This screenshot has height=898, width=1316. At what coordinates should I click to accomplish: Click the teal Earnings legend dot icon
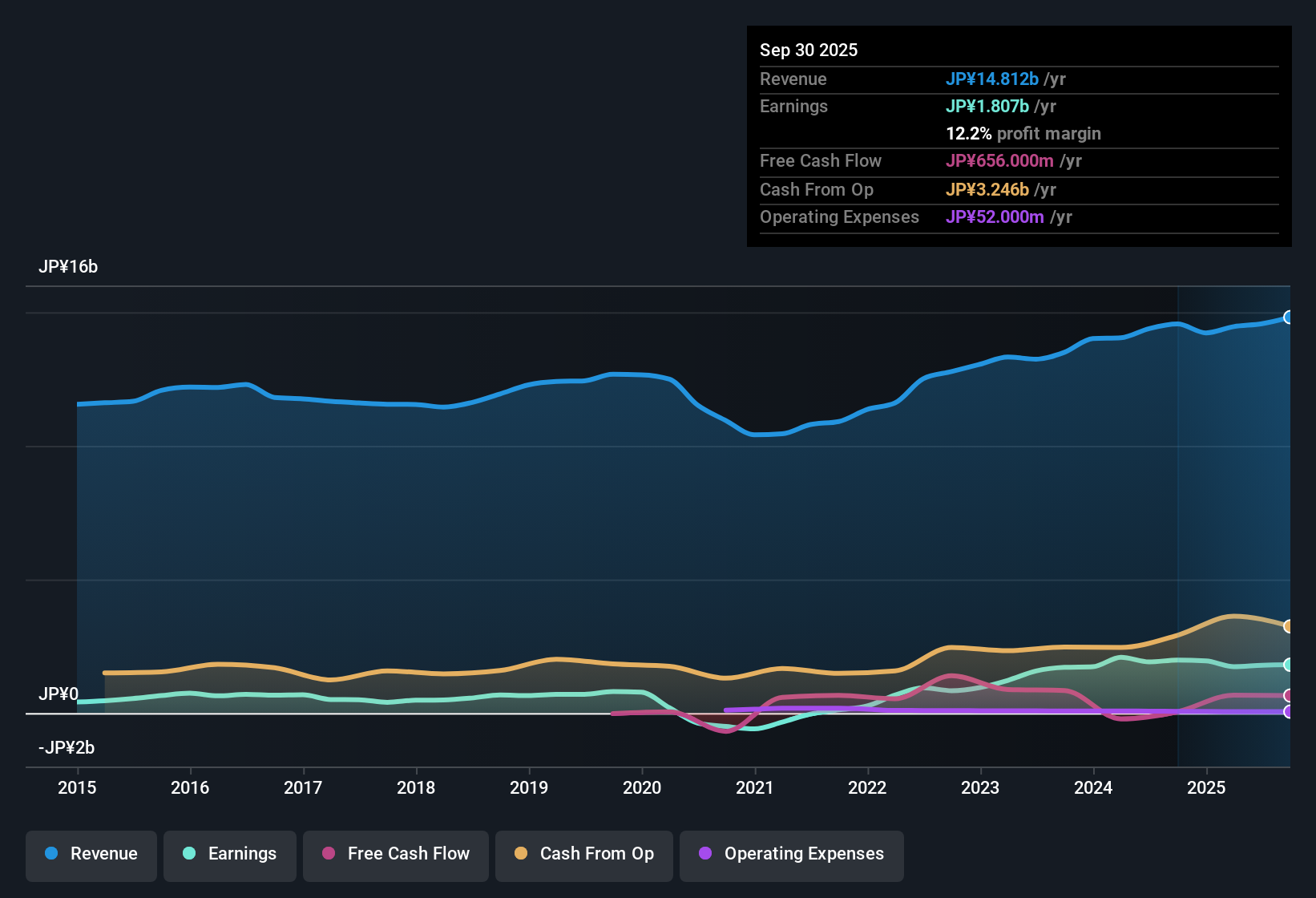click(189, 854)
